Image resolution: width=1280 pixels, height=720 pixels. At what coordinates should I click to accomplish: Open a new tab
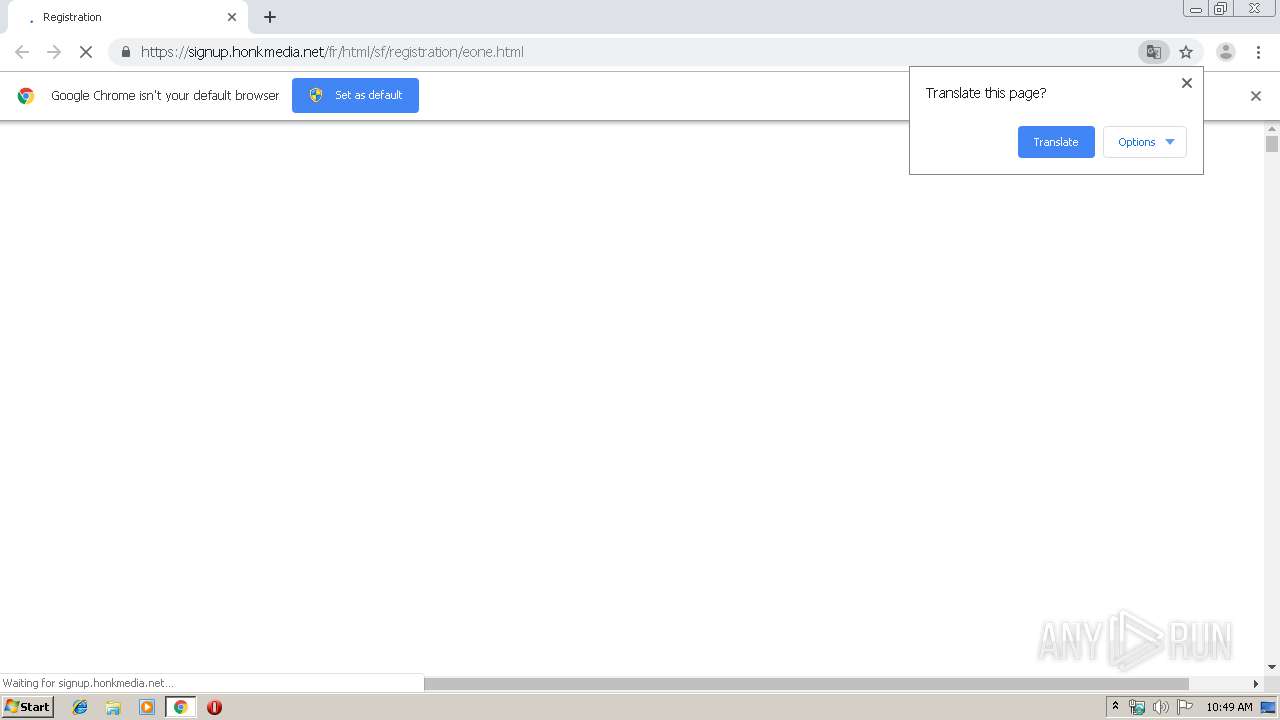point(270,17)
